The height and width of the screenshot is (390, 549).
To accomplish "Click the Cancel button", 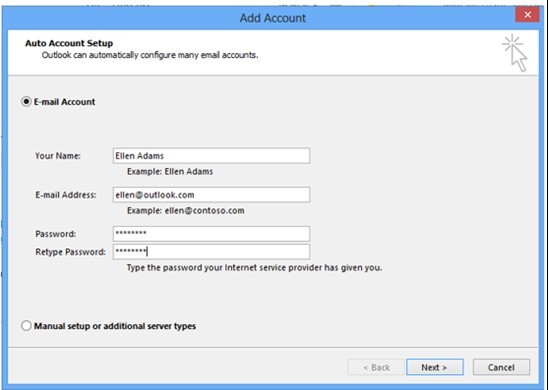I will point(501,367).
